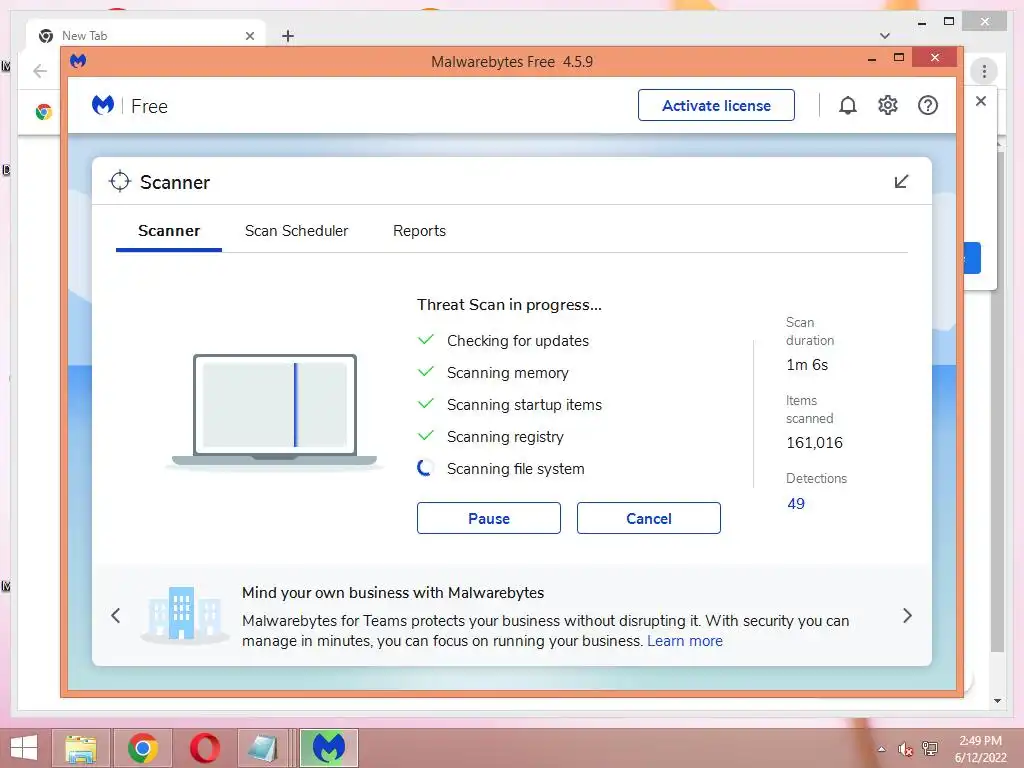This screenshot has width=1024, height=768.
Task: Open Chrome's tab search dropdown arrow
Action: (x=885, y=36)
